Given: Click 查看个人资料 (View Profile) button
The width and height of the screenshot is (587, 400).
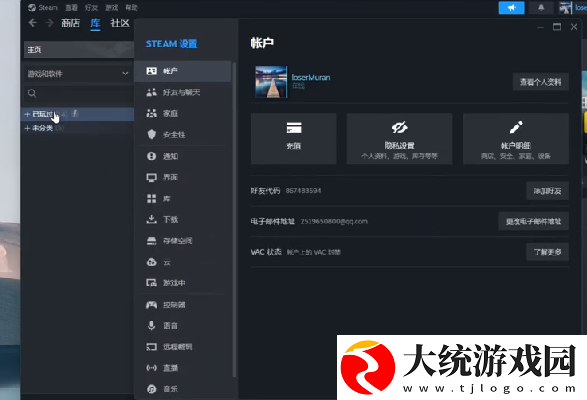Looking at the screenshot, I should click(x=541, y=82).
